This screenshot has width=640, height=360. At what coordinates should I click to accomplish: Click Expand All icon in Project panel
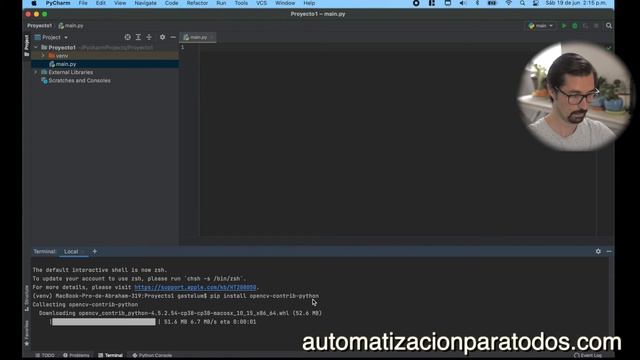pos(138,37)
